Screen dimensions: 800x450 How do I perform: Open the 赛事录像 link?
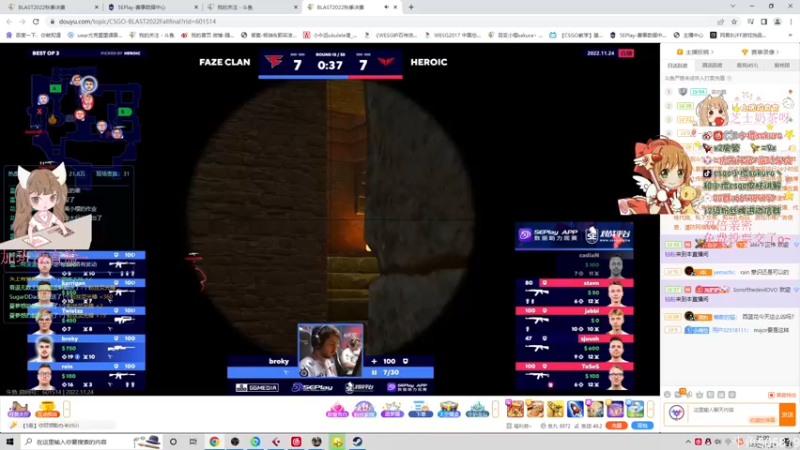pos(760,52)
